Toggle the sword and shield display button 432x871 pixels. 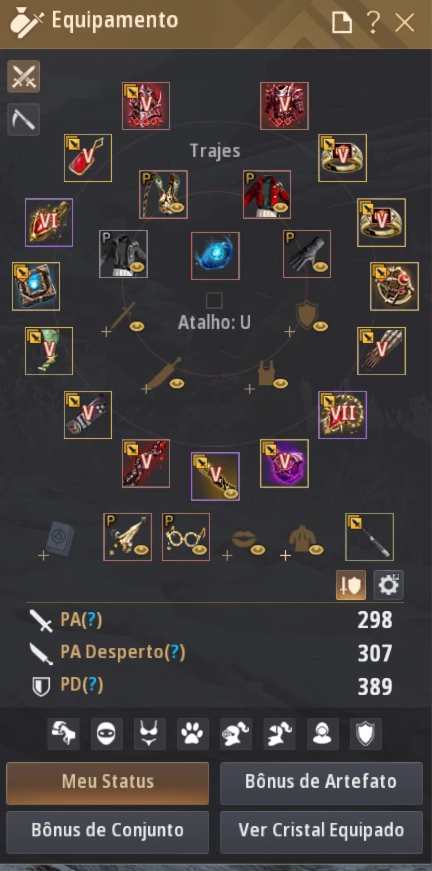(x=351, y=585)
